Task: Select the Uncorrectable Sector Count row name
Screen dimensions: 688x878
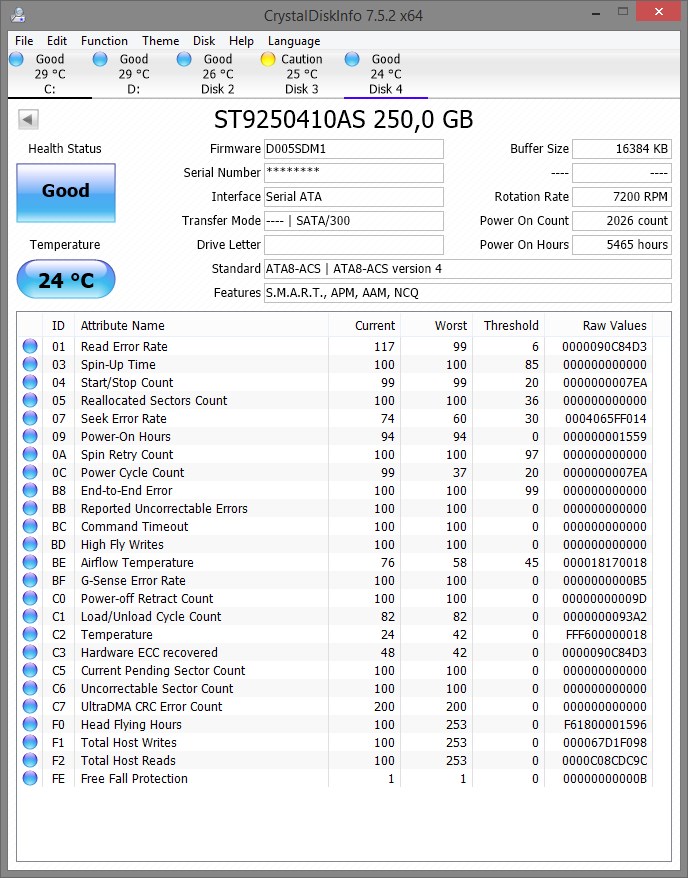Action: (x=157, y=688)
